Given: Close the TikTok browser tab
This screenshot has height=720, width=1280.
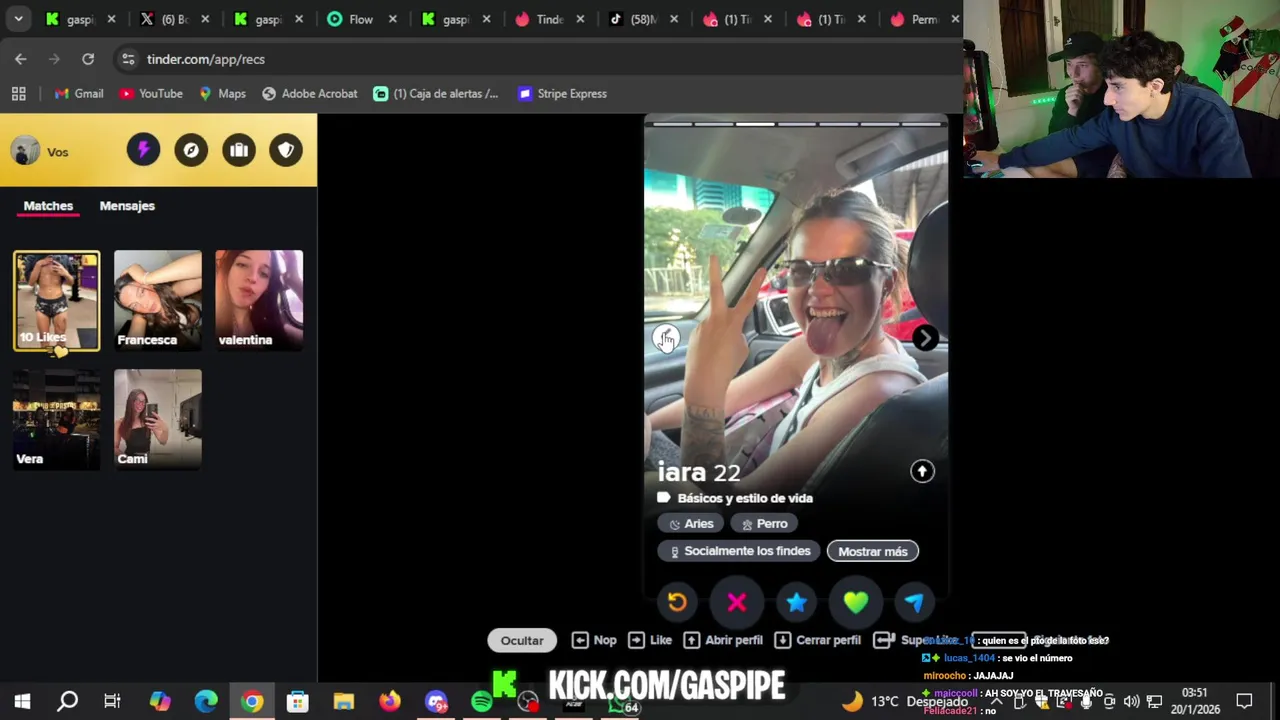Looking at the screenshot, I should click(674, 19).
